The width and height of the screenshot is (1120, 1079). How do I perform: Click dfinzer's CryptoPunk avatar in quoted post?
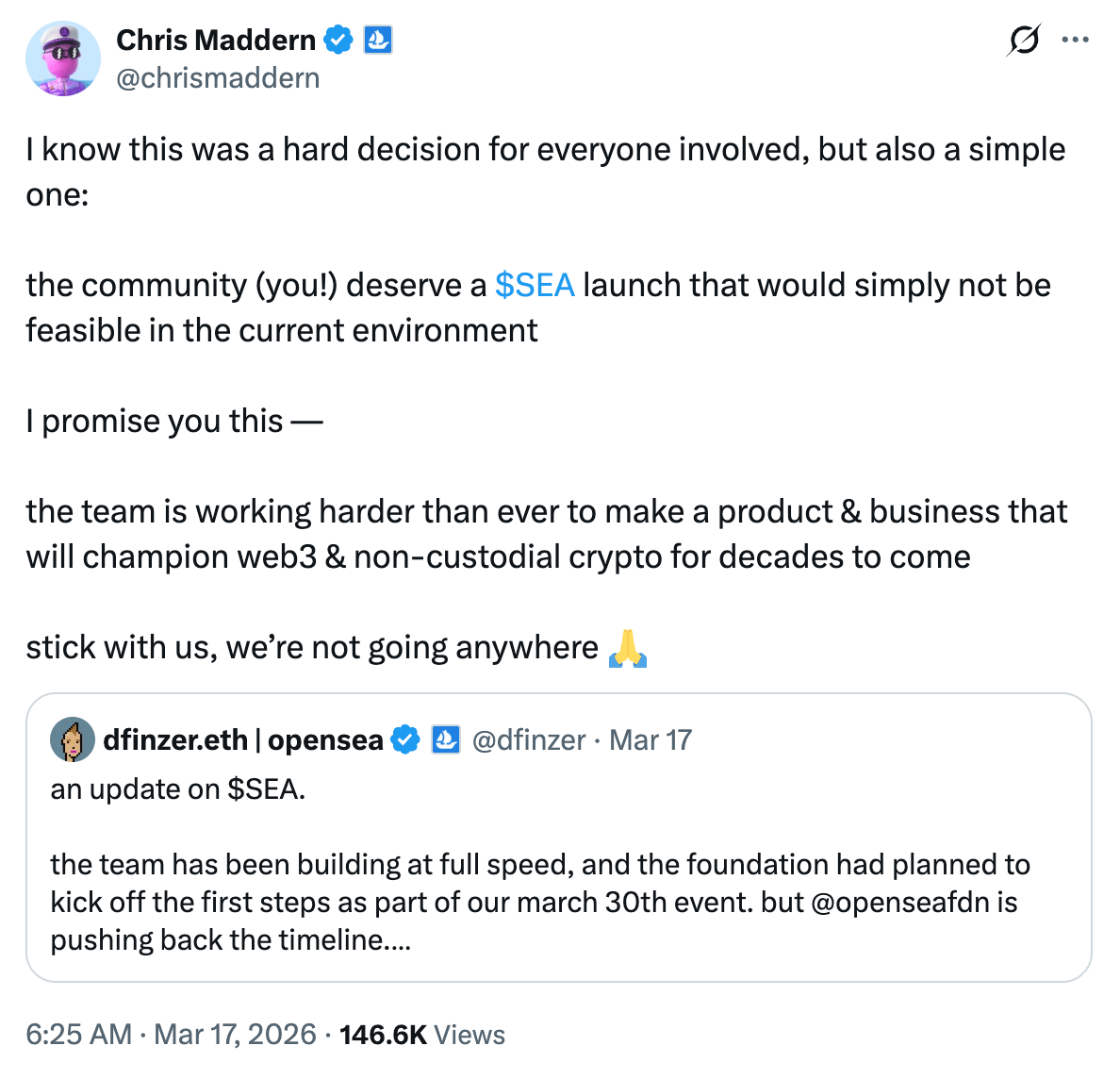coord(73,740)
